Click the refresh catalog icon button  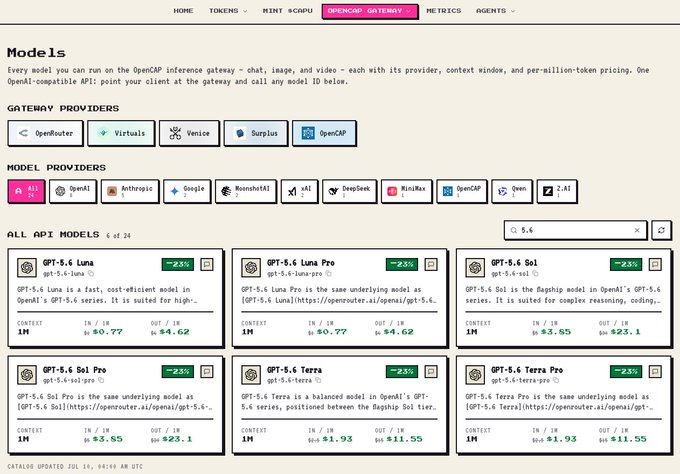tap(661, 230)
